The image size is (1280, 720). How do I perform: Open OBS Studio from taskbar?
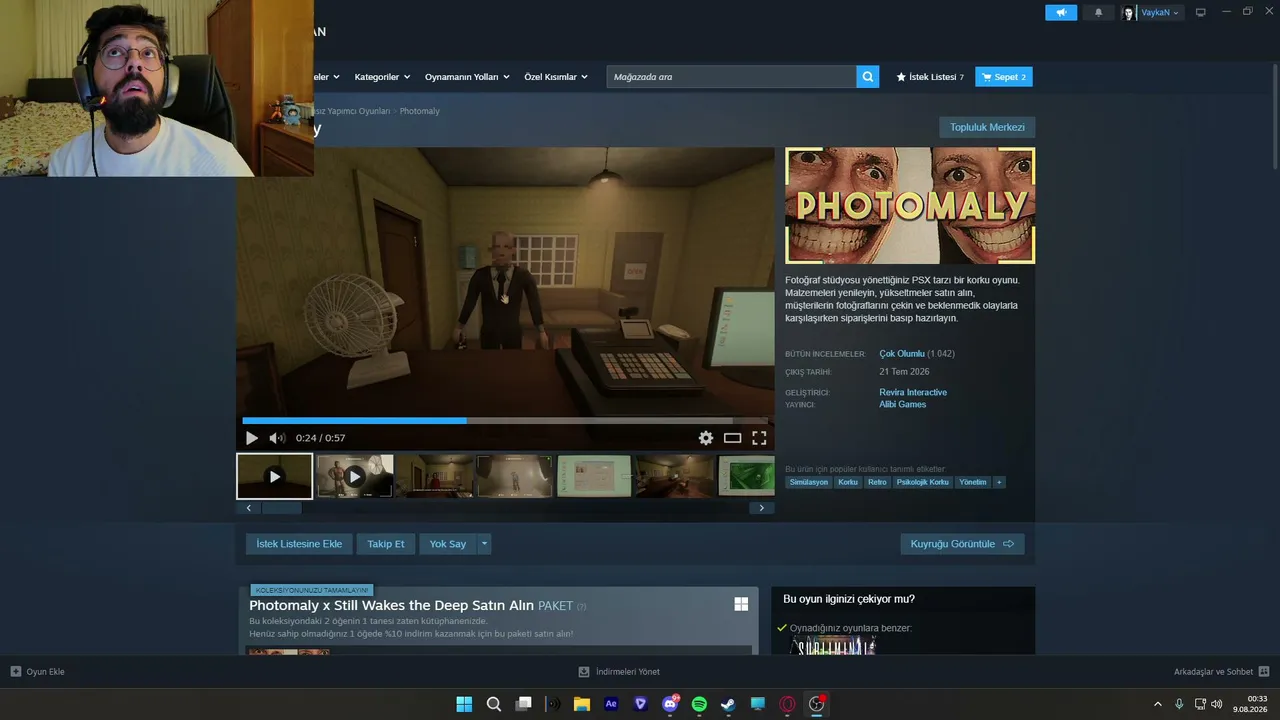(x=817, y=704)
